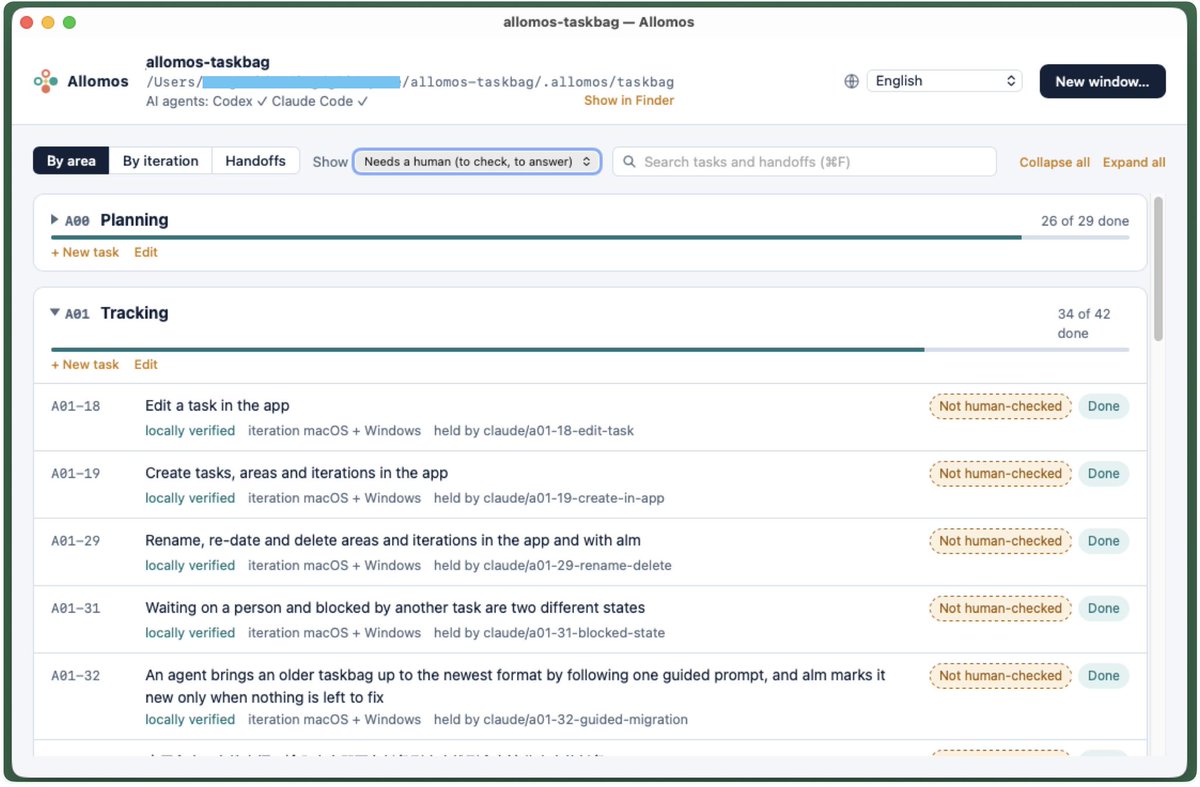This screenshot has height=787, width=1200.
Task: Click Expand all
Action: (x=1134, y=162)
